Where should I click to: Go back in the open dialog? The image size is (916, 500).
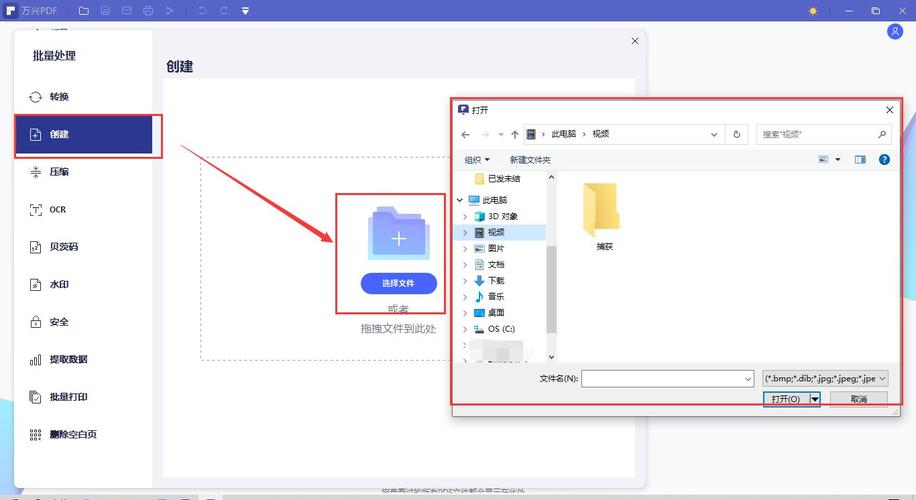[x=466, y=134]
